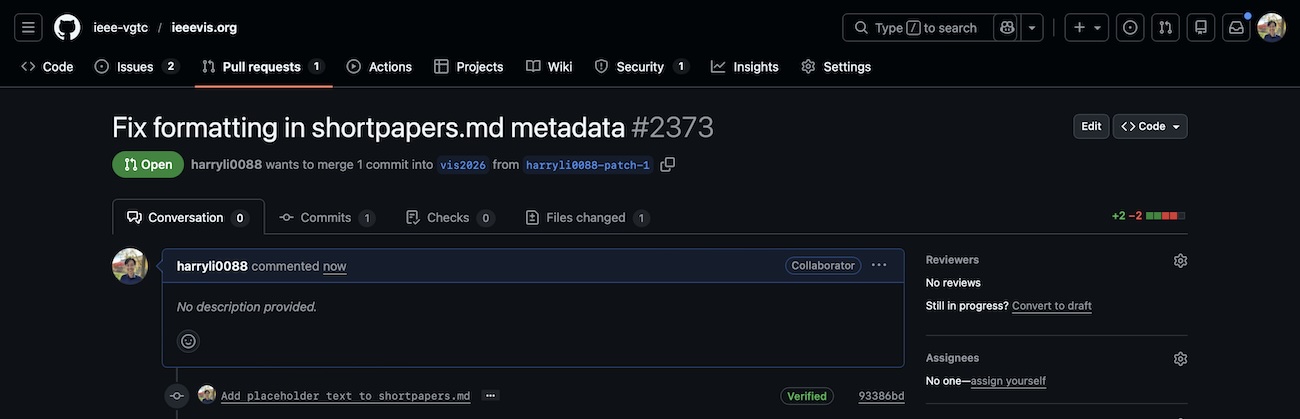
Task: Switch to the Files changed tab
Action: click(x=587, y=217)
